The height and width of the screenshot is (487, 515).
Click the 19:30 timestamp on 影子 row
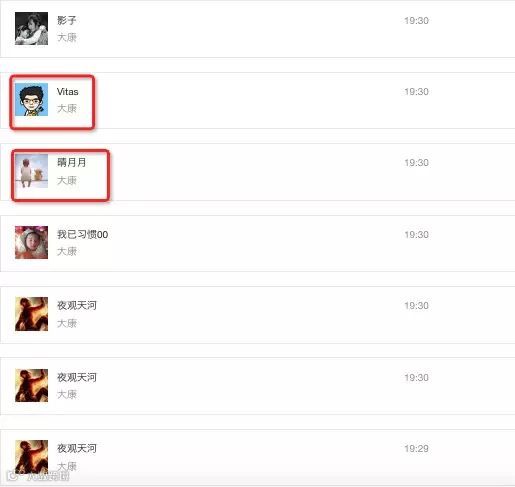point(416,21)
